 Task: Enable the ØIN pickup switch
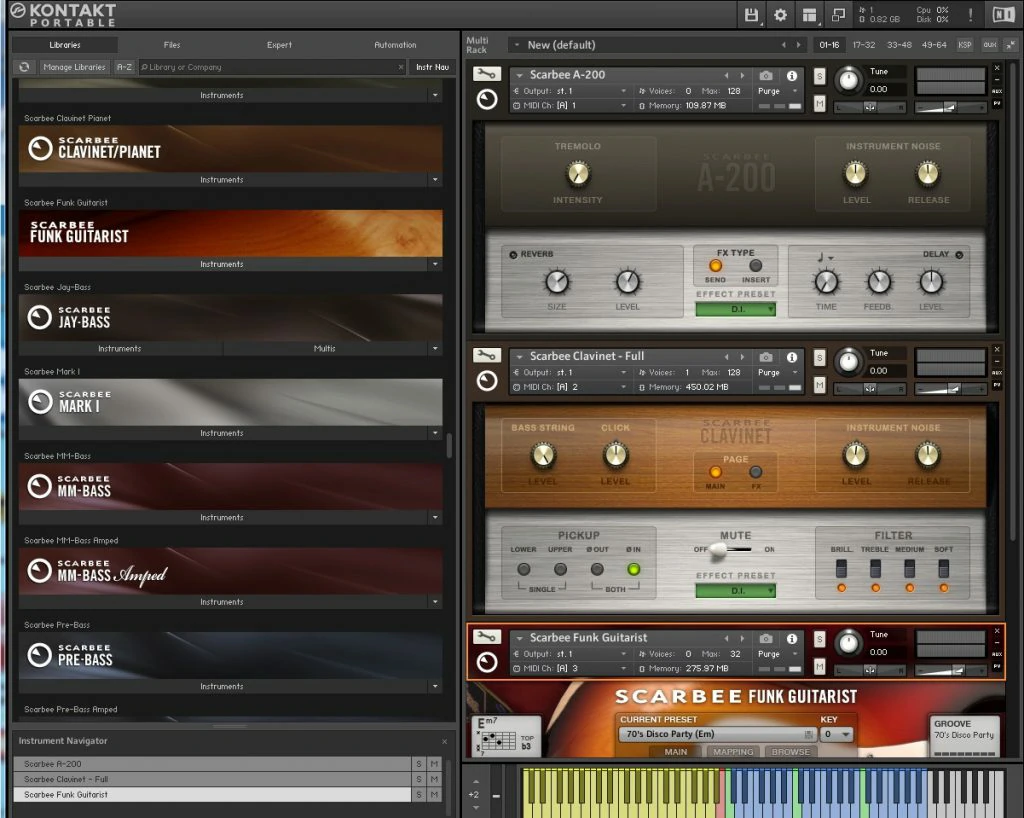tap(633, 569)
